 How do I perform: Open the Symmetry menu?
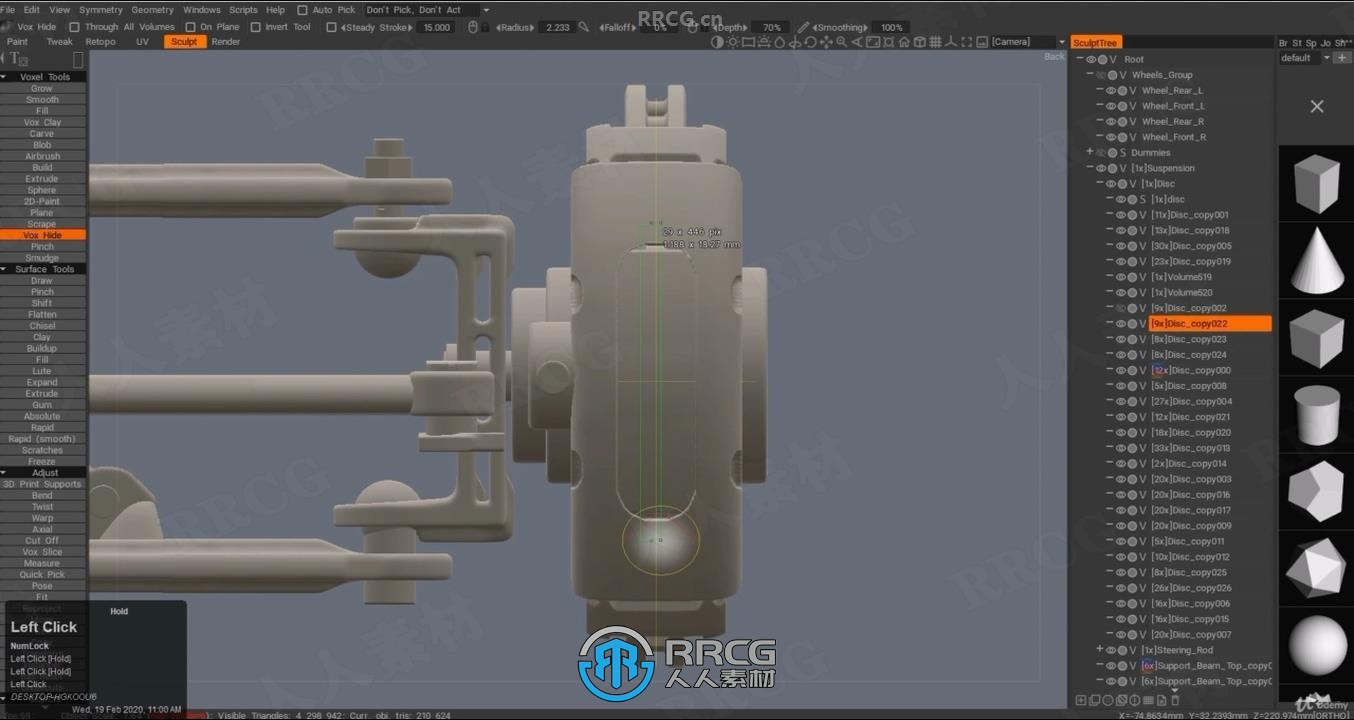(100, 10)
